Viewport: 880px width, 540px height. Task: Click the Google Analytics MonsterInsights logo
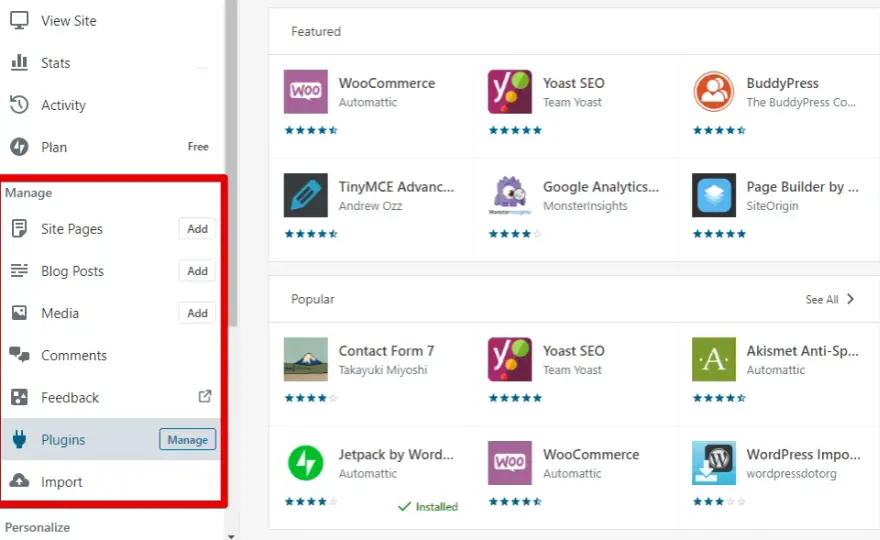pos(510,195)
